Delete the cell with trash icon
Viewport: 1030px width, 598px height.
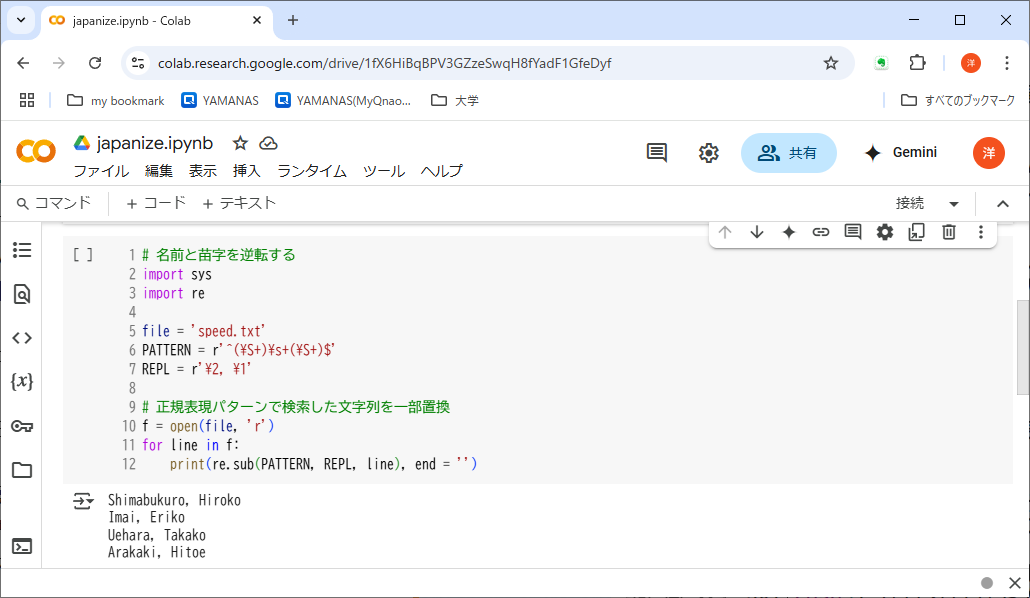click(949, 232)
